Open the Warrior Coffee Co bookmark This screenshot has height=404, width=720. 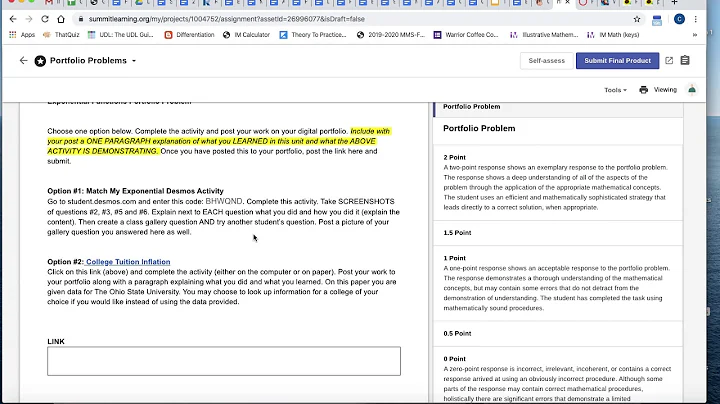point(466,35)
